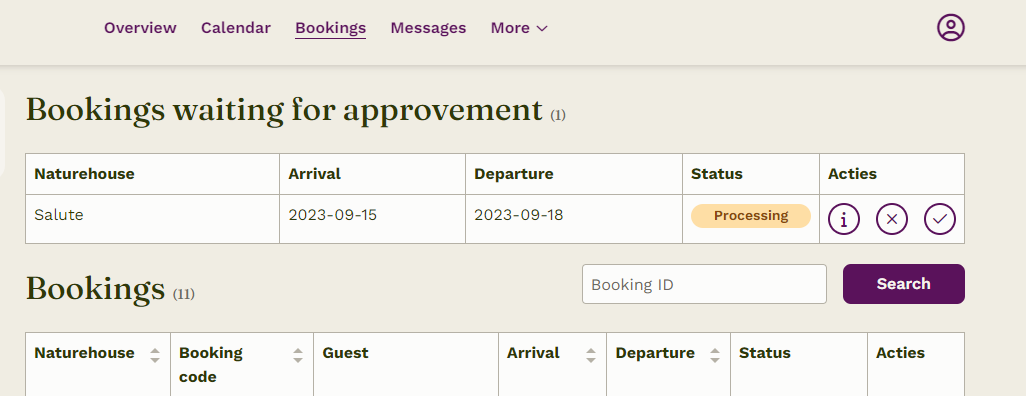Sort by Departure column arrows

(x=715, y=355)
